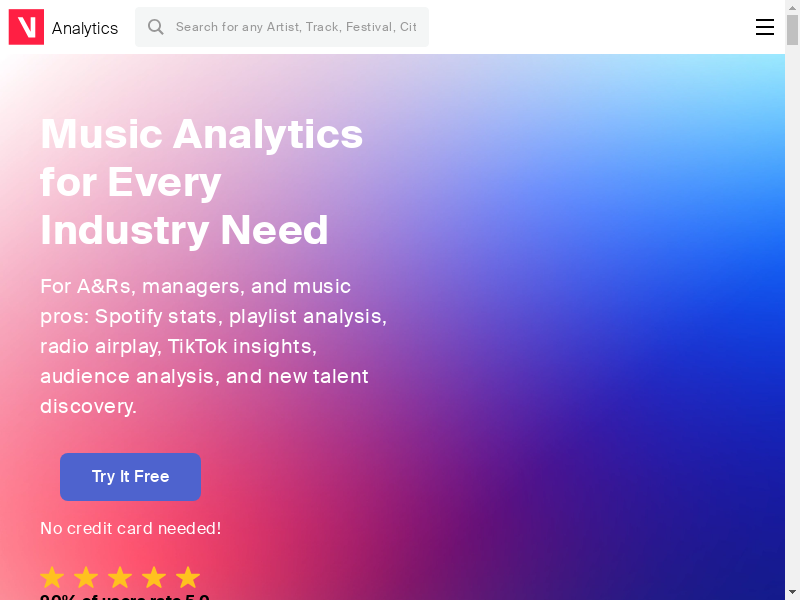800x600 pixels.
Task: Click the second rating star
Action: click(x=86, y=577)
